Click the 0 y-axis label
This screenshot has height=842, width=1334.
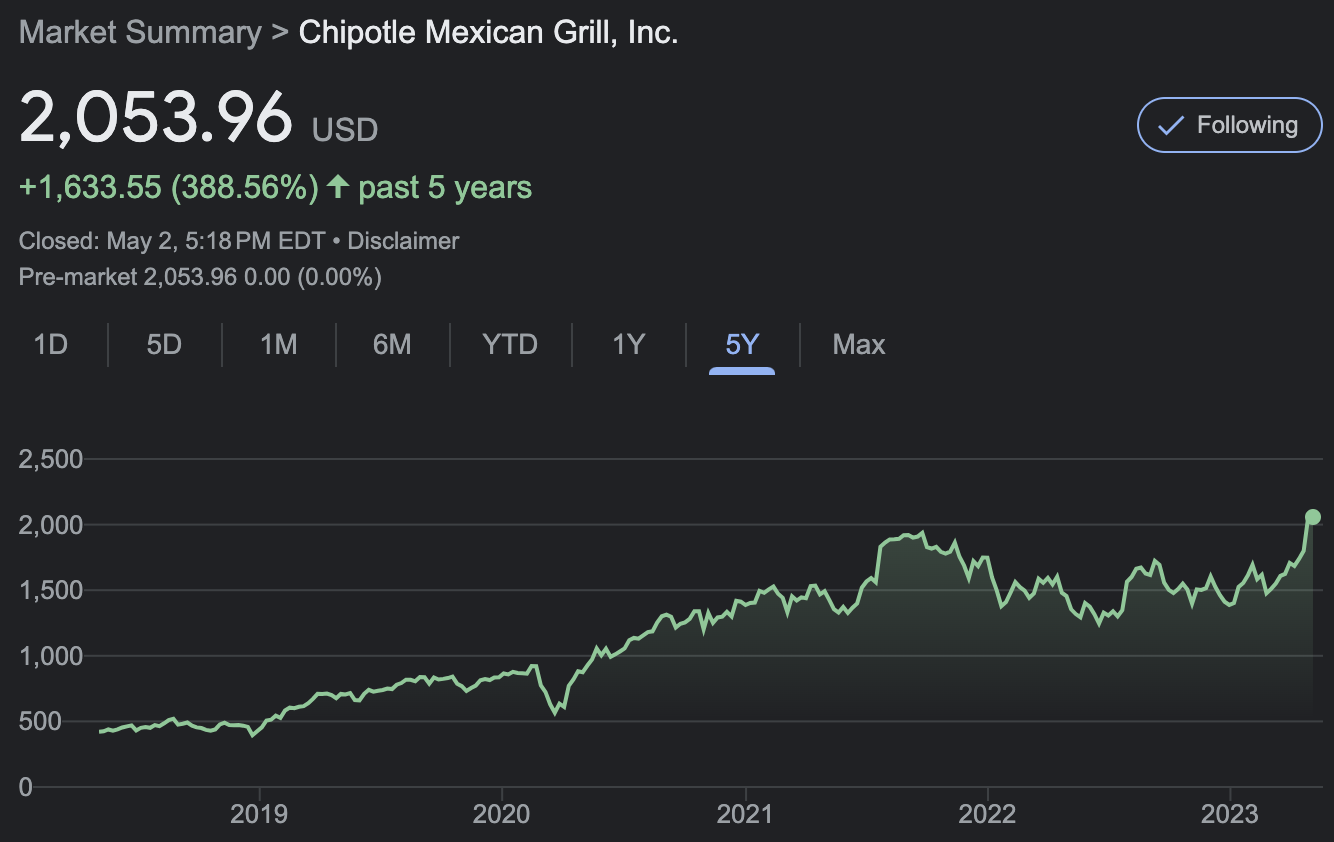26,787
